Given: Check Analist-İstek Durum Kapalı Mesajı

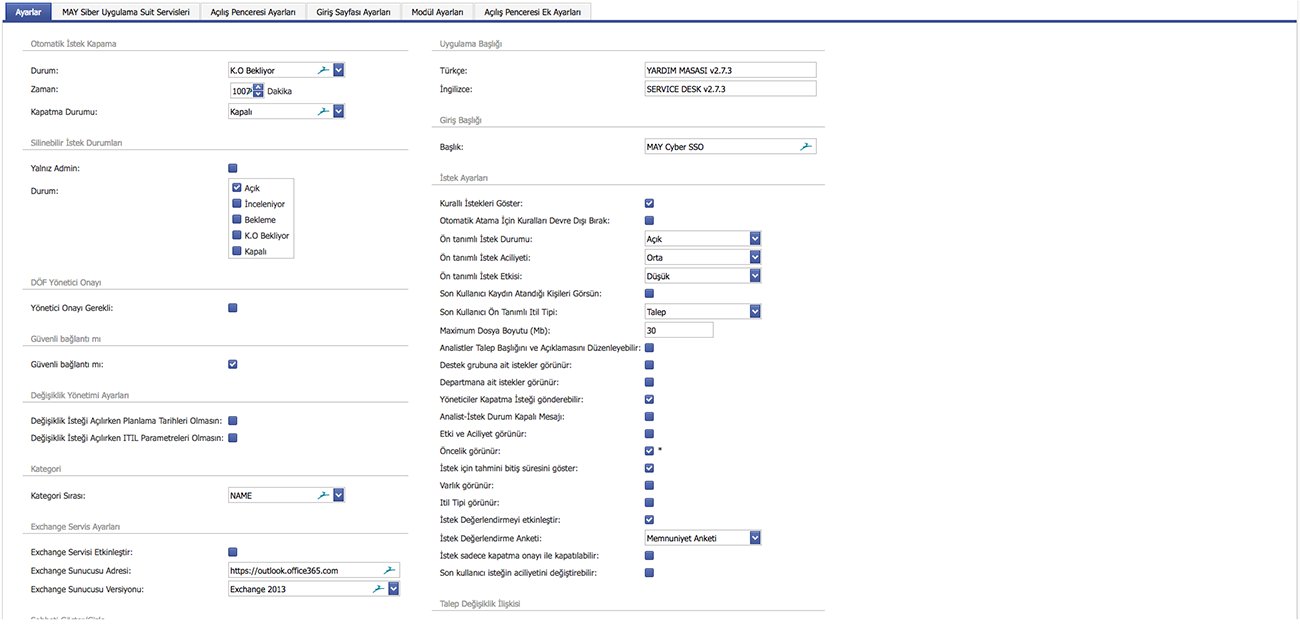Looking at the screenshot, I should pos(650,416).
